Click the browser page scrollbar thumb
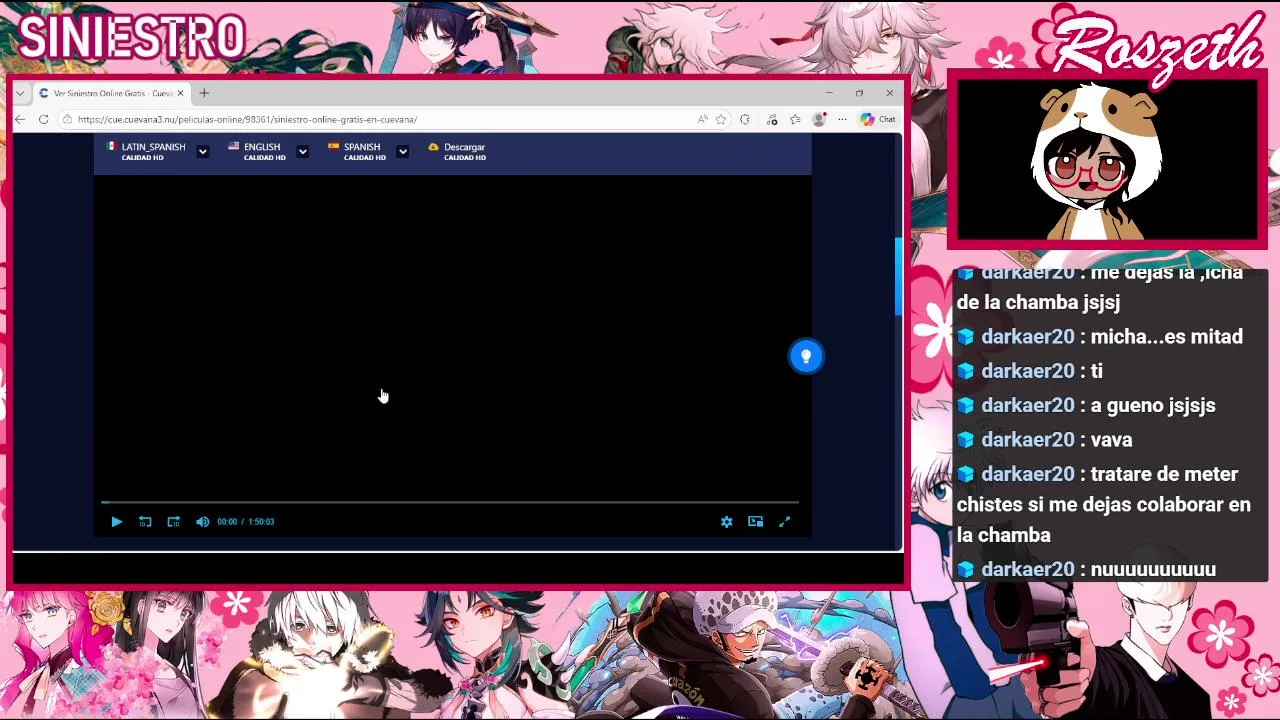 [898, 276]
